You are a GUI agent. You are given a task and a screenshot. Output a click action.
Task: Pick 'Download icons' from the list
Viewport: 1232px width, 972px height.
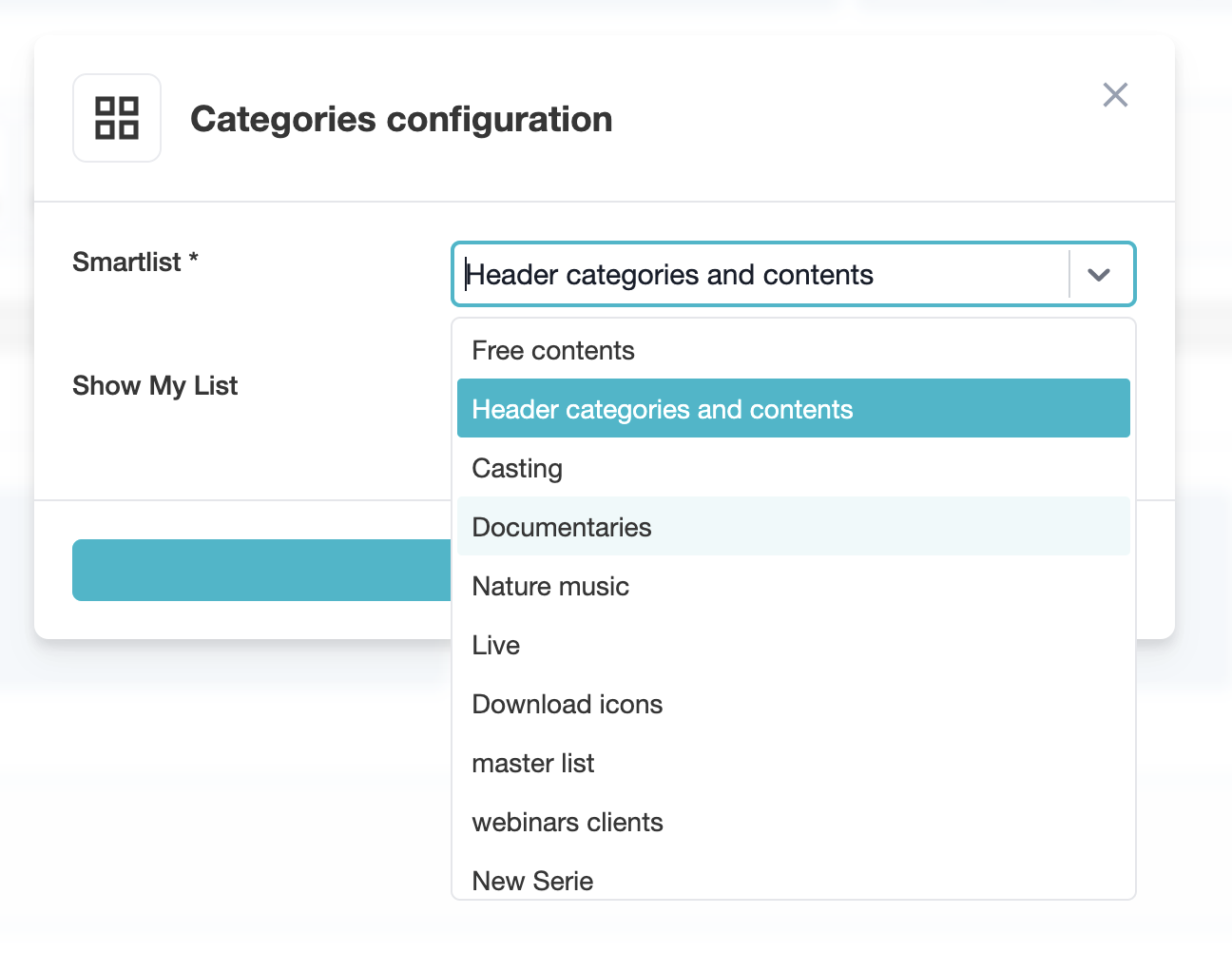point(568,705)
